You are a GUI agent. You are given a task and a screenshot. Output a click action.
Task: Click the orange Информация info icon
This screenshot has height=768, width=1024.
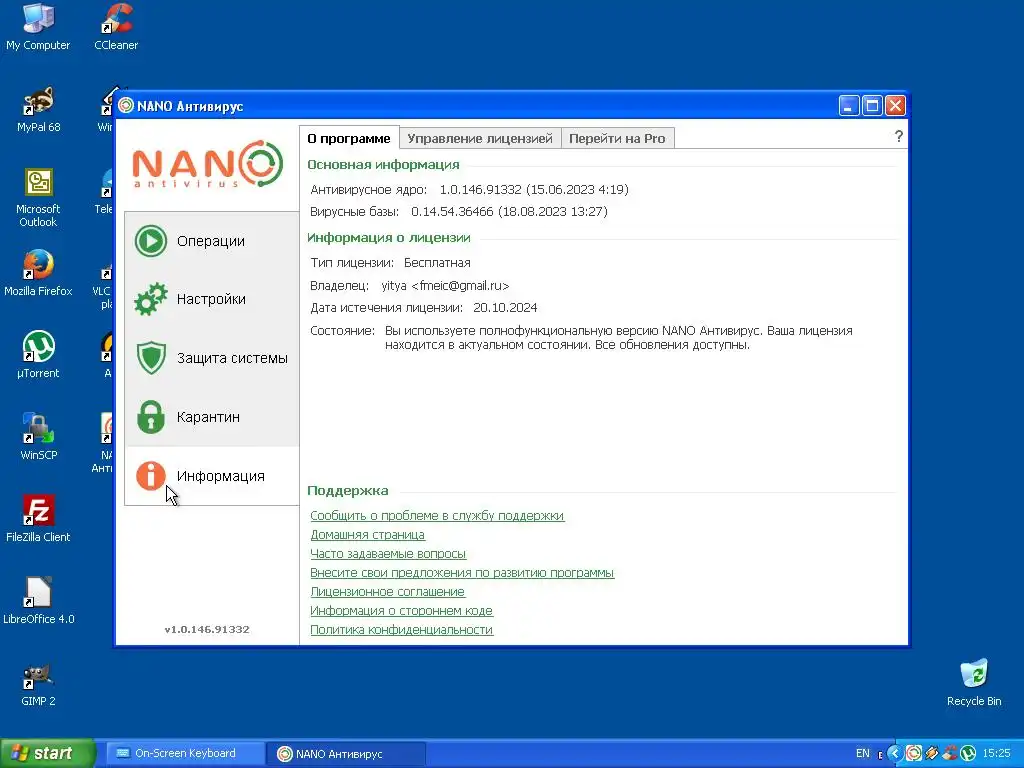(x=151, y=475)
